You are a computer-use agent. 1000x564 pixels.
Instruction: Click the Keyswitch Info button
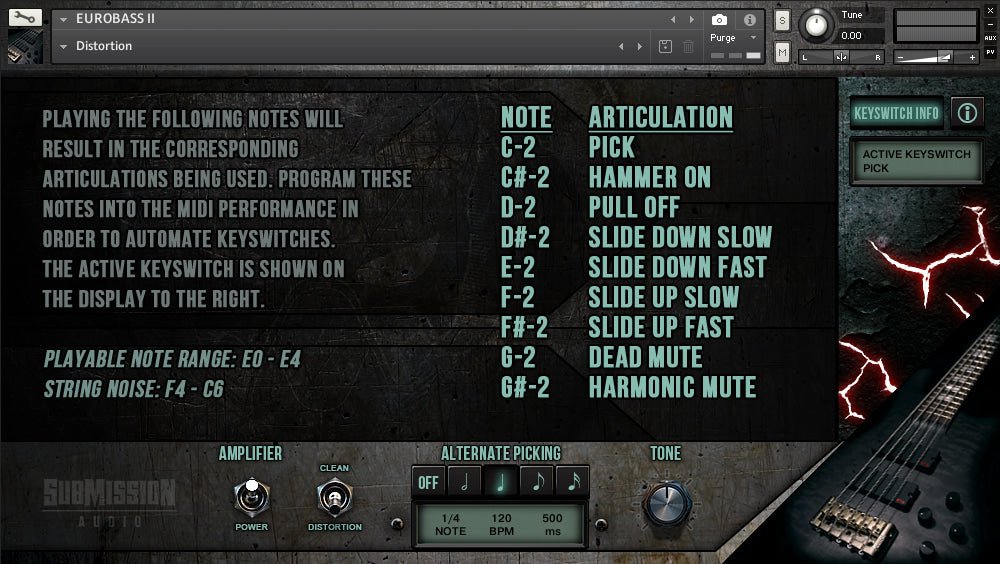point(897,113)
